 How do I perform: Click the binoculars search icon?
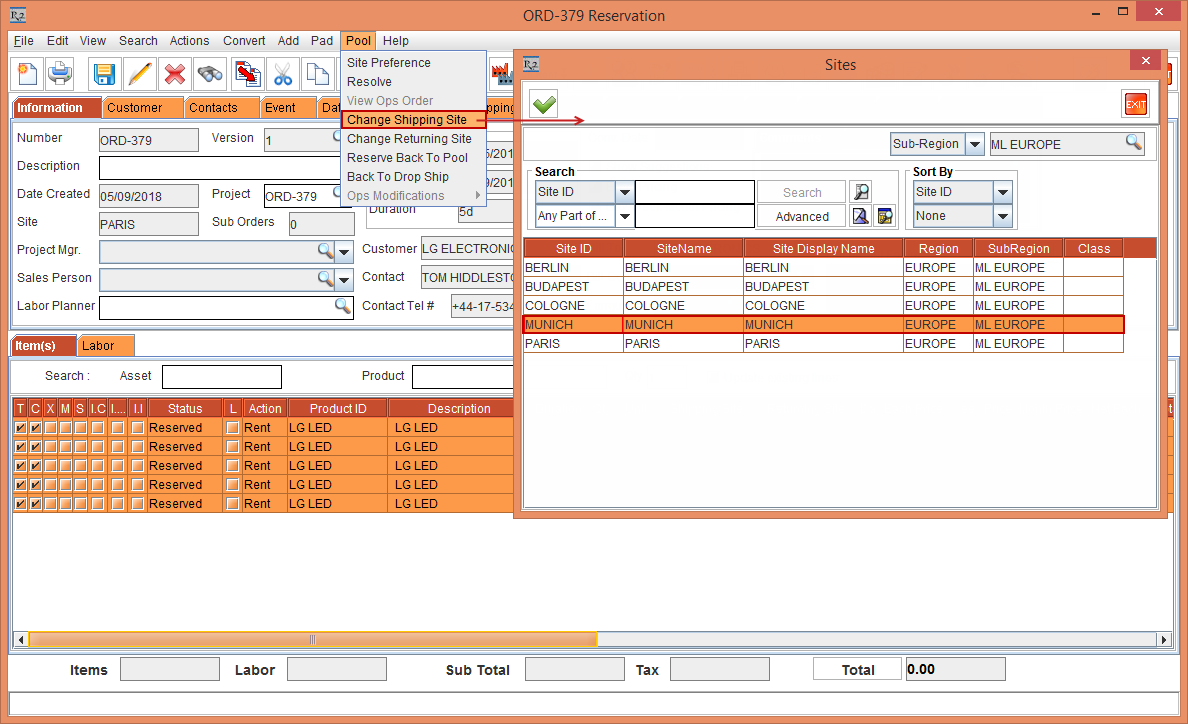(210, 74)
